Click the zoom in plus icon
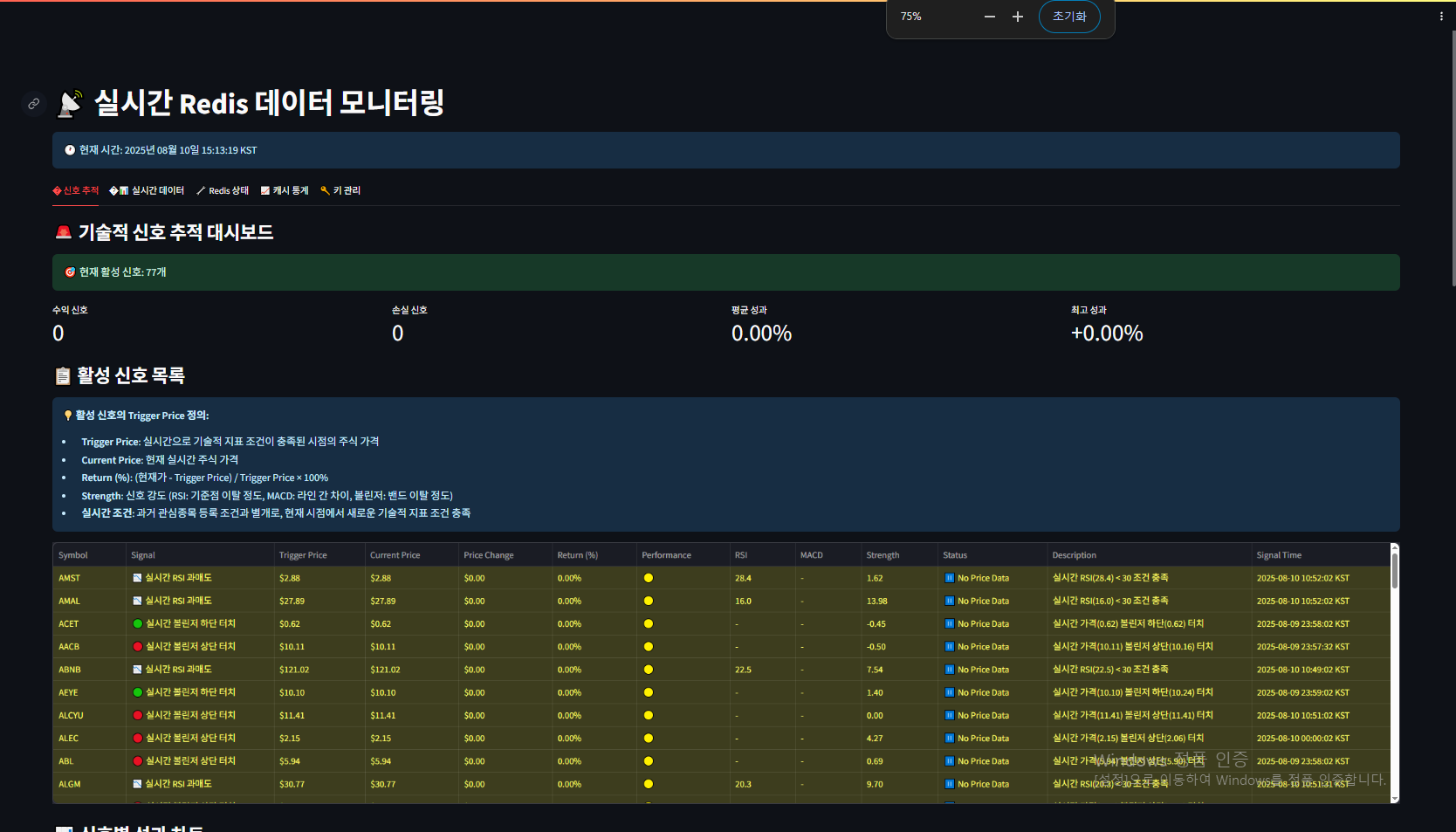Image resolution: width=1456 pixels, height=832 pixels. click(1017, 17)
